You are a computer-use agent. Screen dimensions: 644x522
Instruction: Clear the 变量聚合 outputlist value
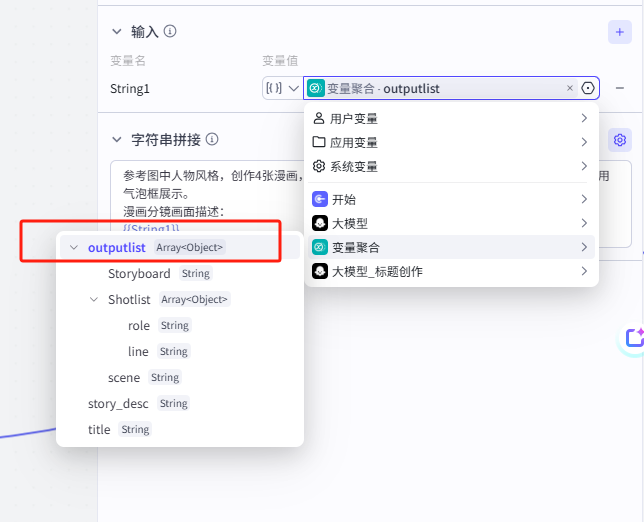[570, 88]
